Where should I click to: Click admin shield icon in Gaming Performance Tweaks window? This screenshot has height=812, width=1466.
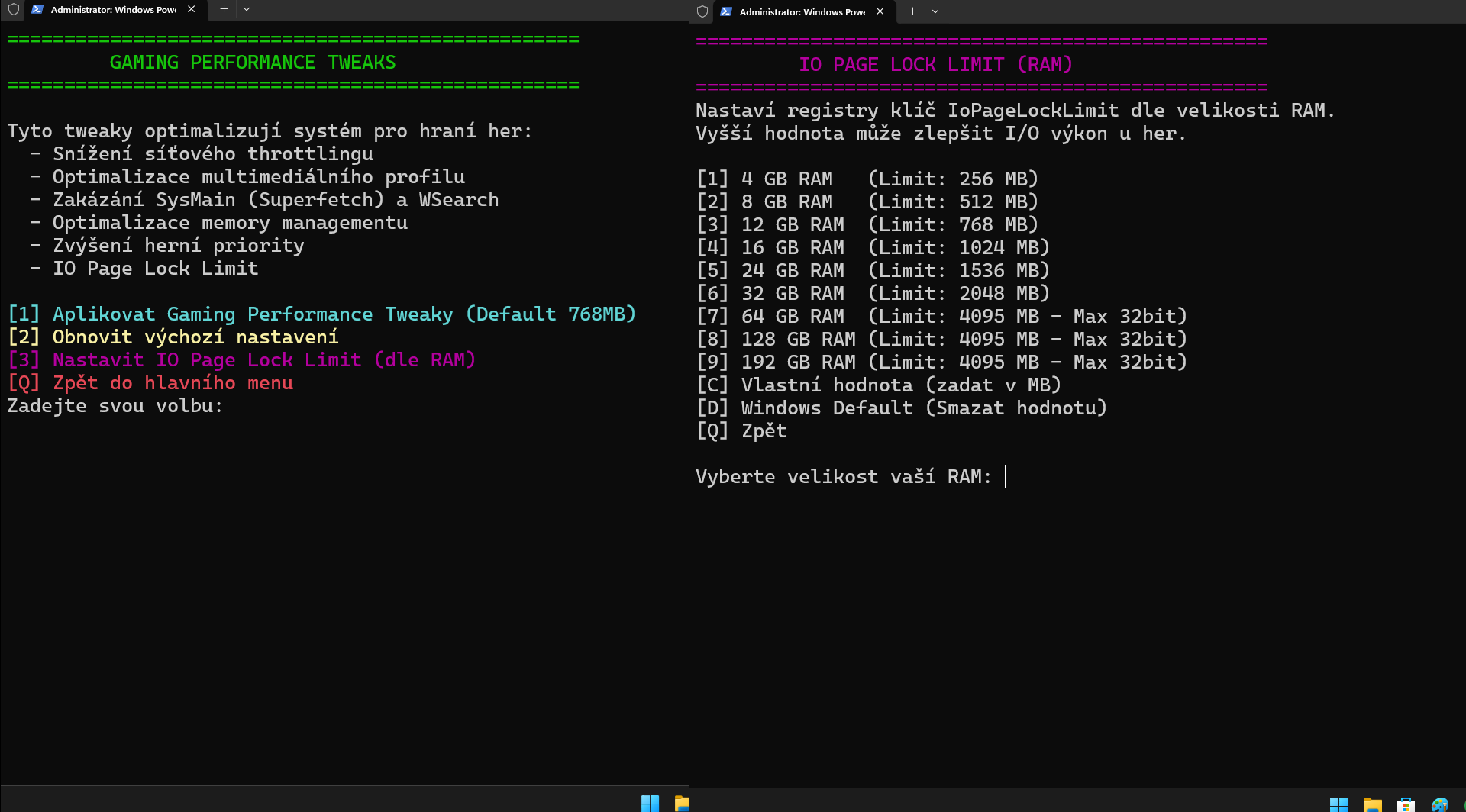pos(14,10)
